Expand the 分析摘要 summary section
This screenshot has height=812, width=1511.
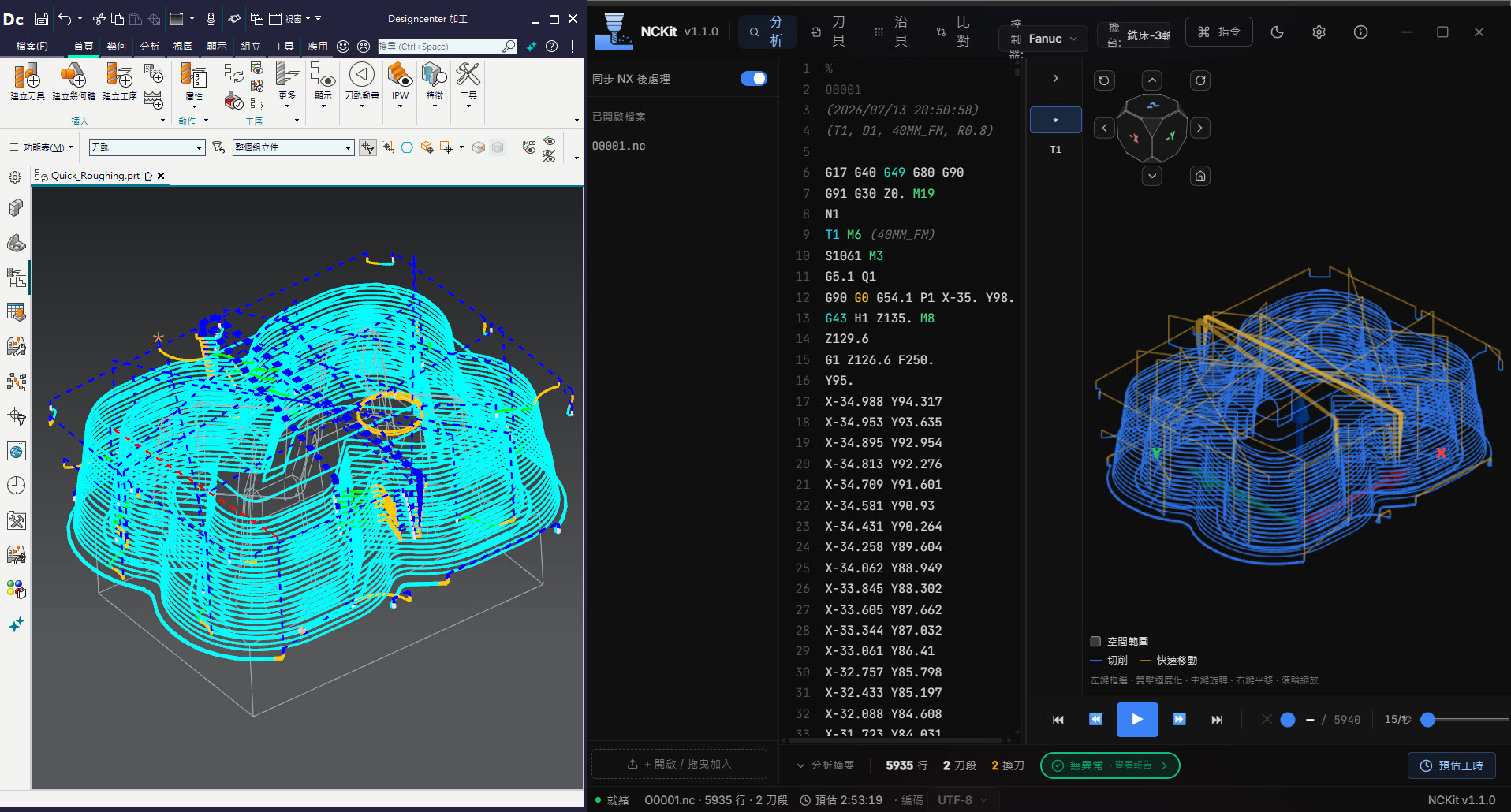826,765
